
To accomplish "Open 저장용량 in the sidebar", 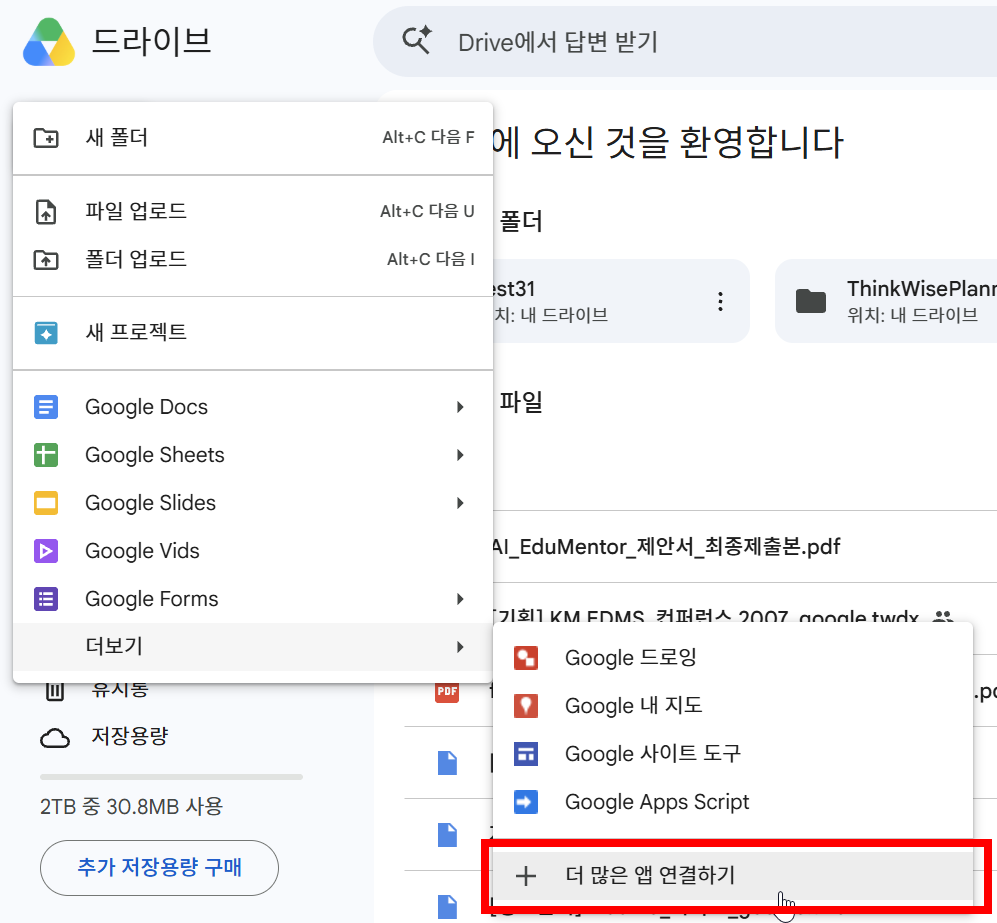I will pos(130,736).
